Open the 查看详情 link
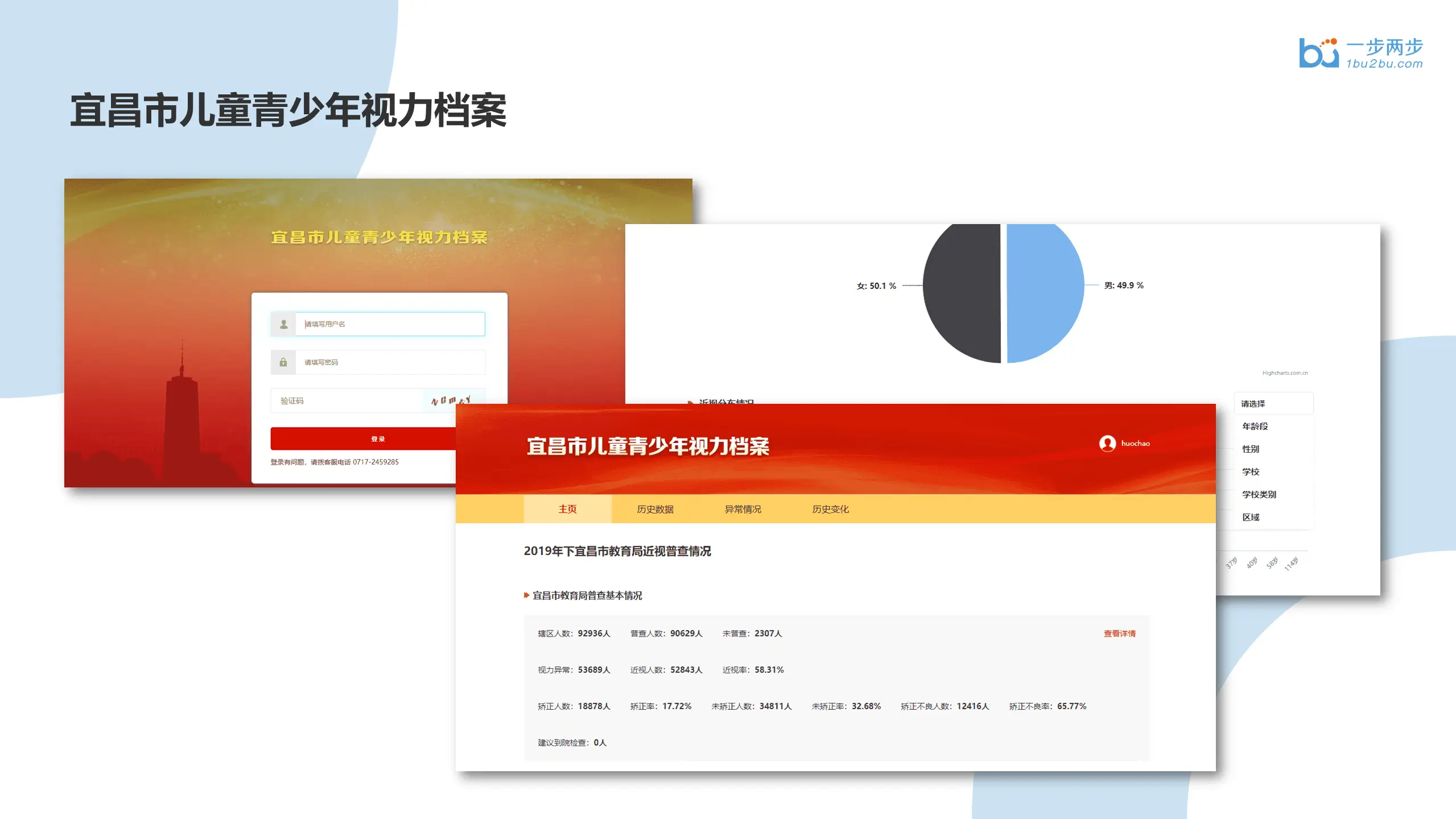The width and height of the screenshot is (1456, 819). tap(1119, 634)
